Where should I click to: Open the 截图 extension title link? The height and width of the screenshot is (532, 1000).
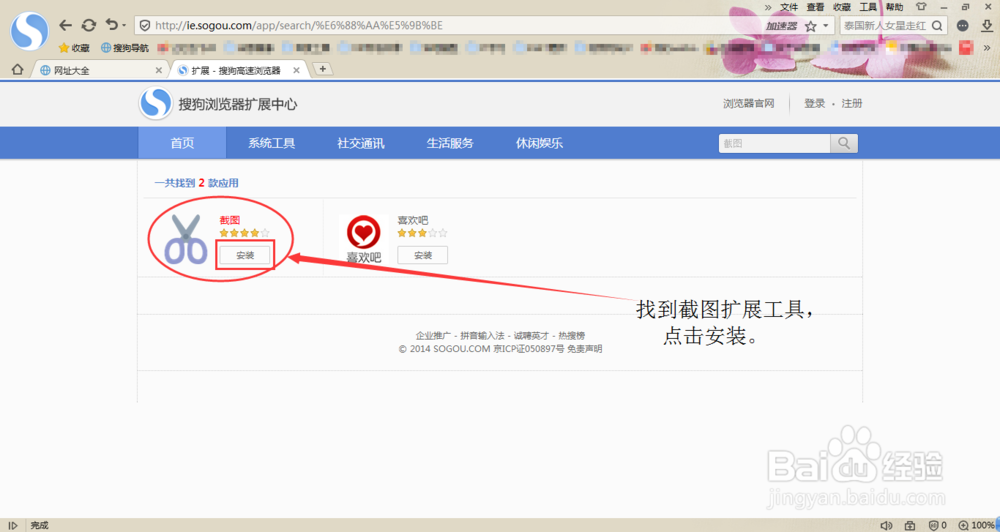[230, 220]
